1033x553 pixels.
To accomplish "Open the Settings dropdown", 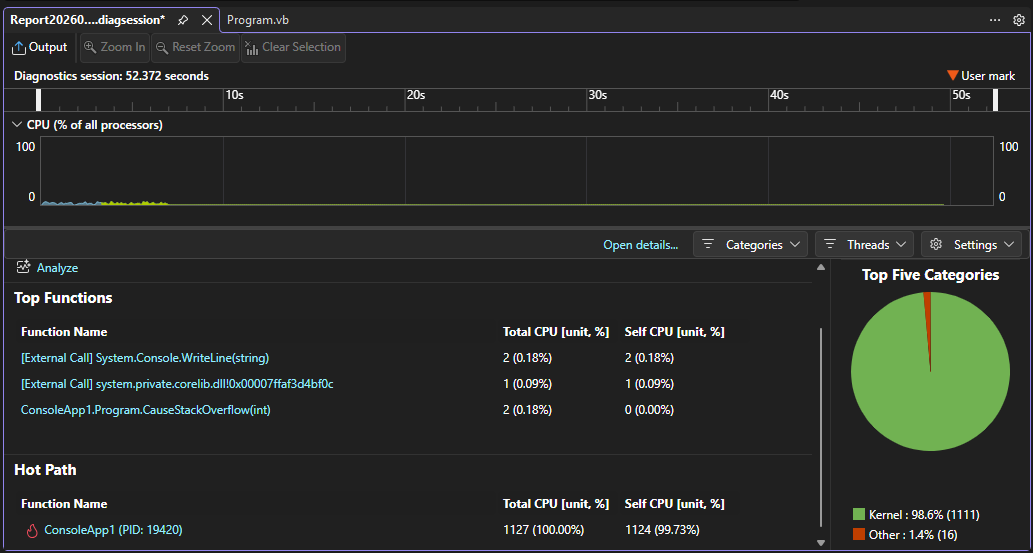I will [x=970, y=244].
